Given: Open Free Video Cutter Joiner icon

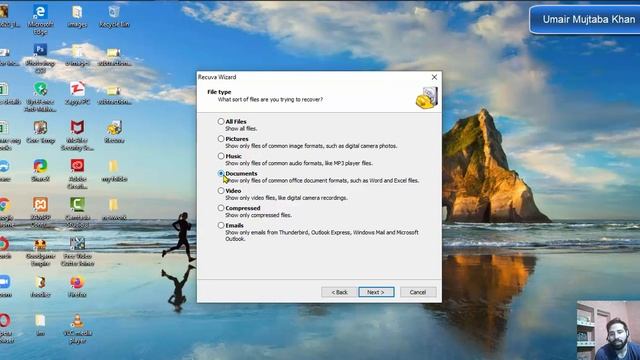Looking at the screenshot, I should (x=77, y=251).
